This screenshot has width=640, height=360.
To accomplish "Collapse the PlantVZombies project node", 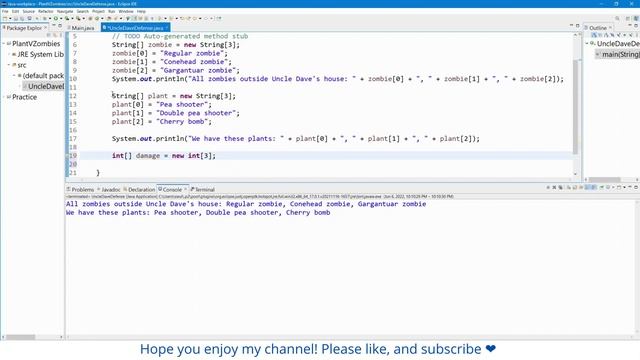I will [x=4, y=43].
